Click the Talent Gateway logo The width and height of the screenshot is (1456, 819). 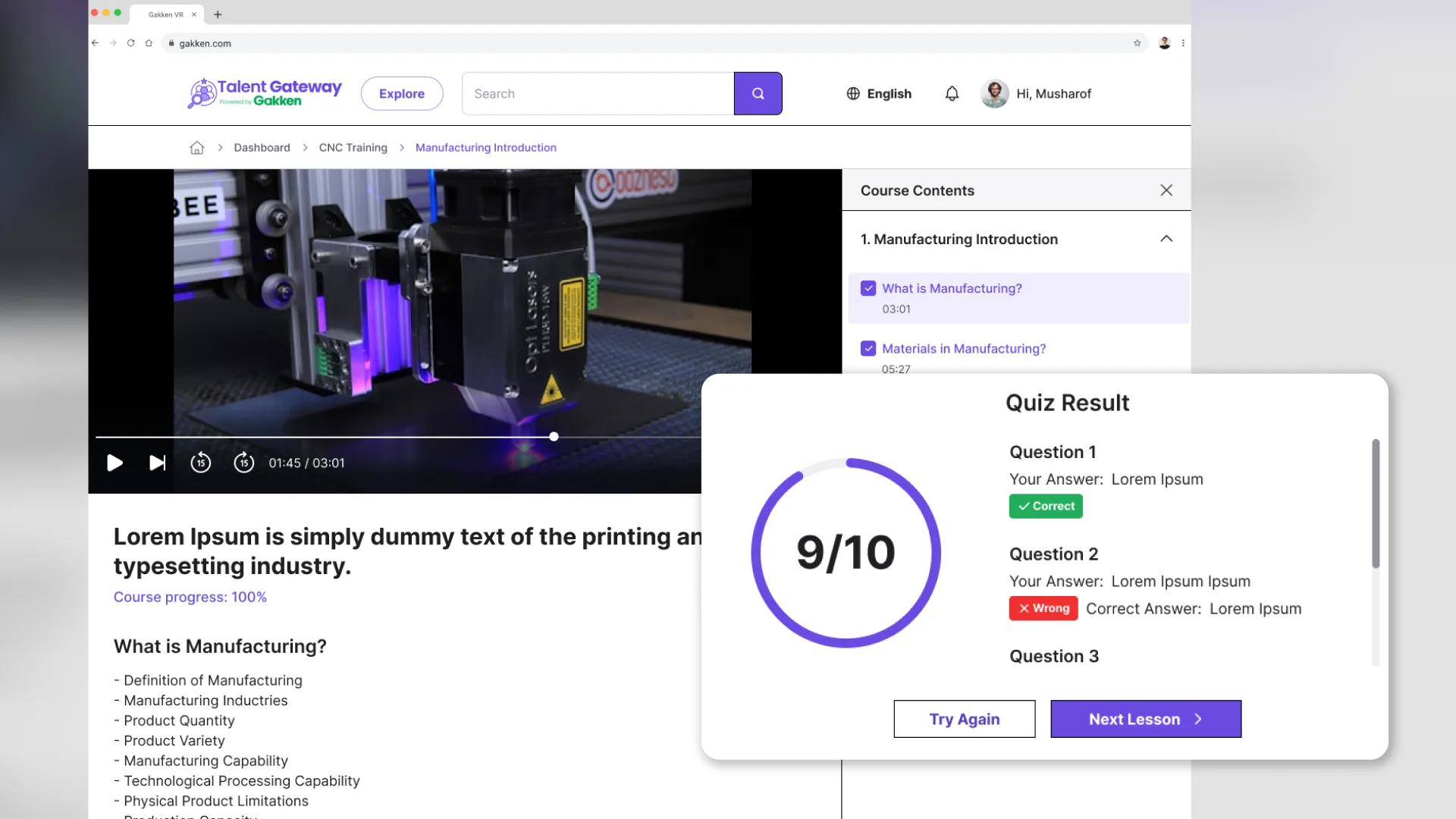[263, 92]
